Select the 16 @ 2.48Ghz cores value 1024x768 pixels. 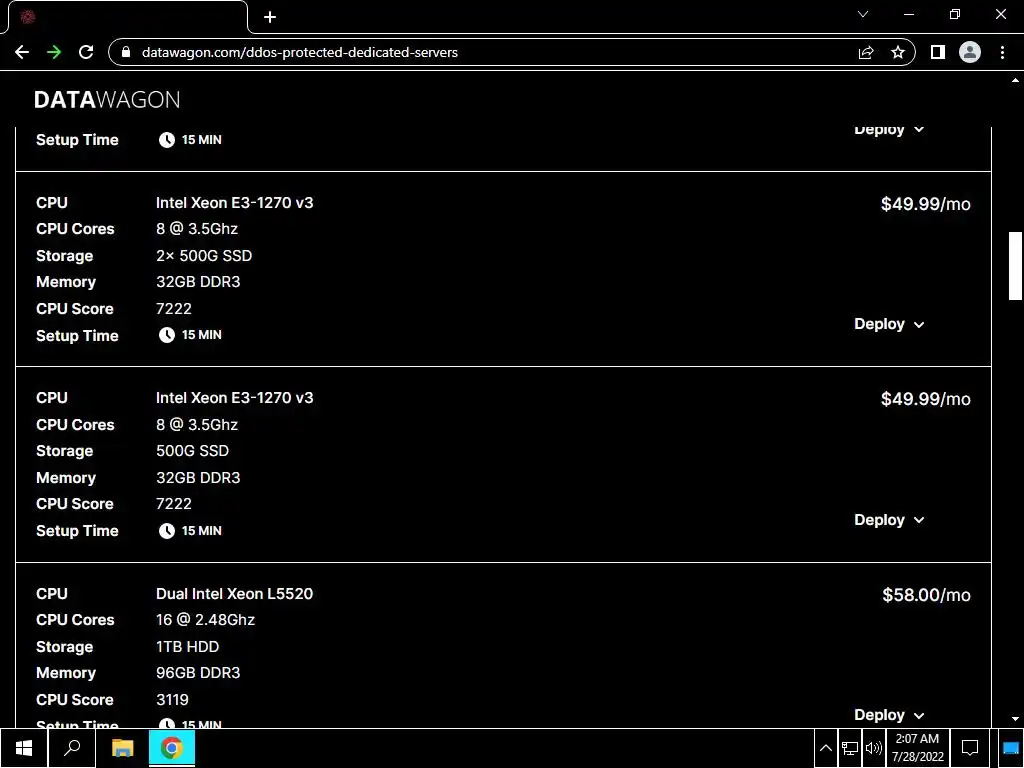tap(205, 620)
